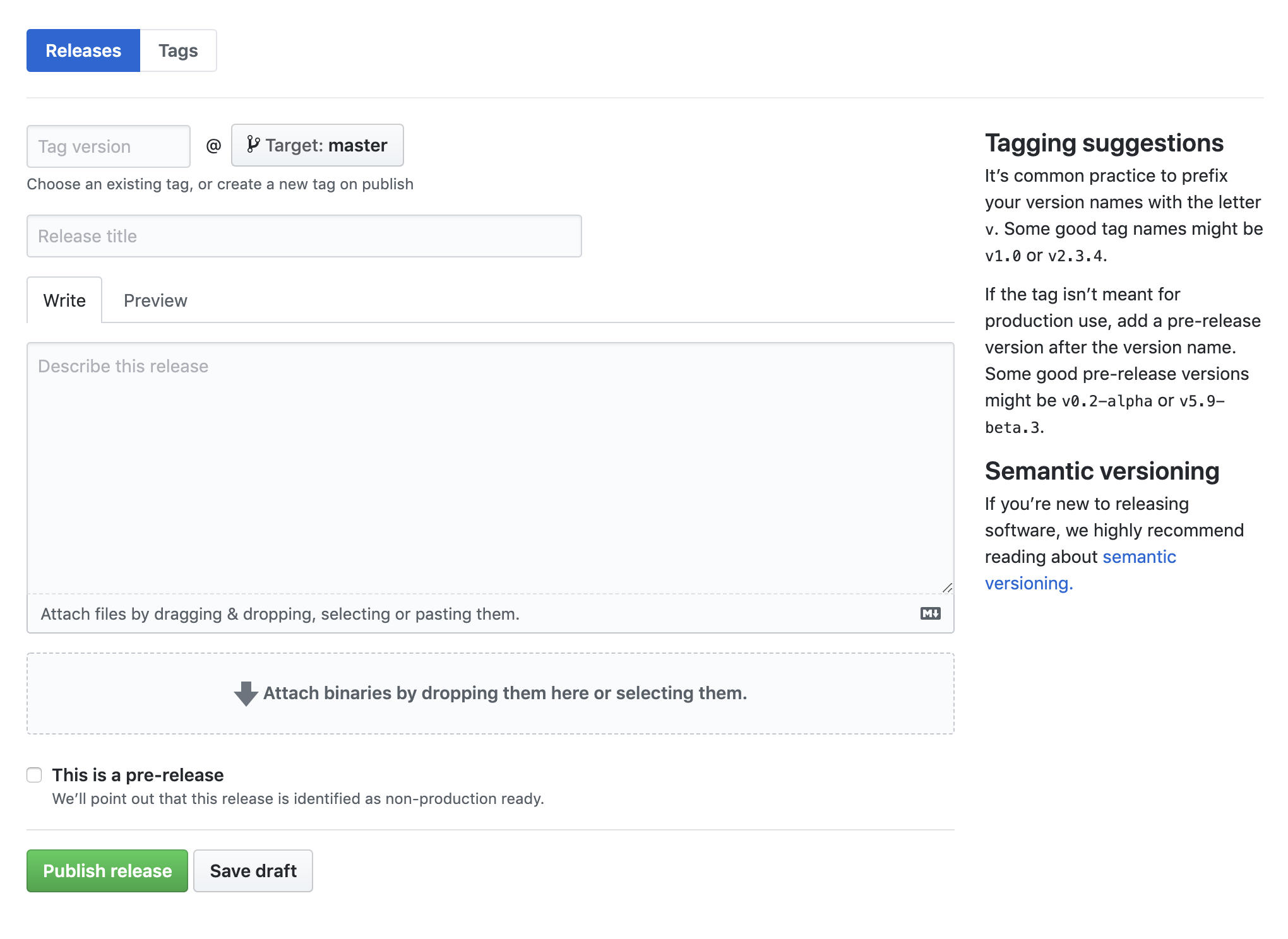Click the Preview tab in editor
Image resolution: width=1288 pixels, height=939 pixels.
pyautogui.click(x=154, y=299)
